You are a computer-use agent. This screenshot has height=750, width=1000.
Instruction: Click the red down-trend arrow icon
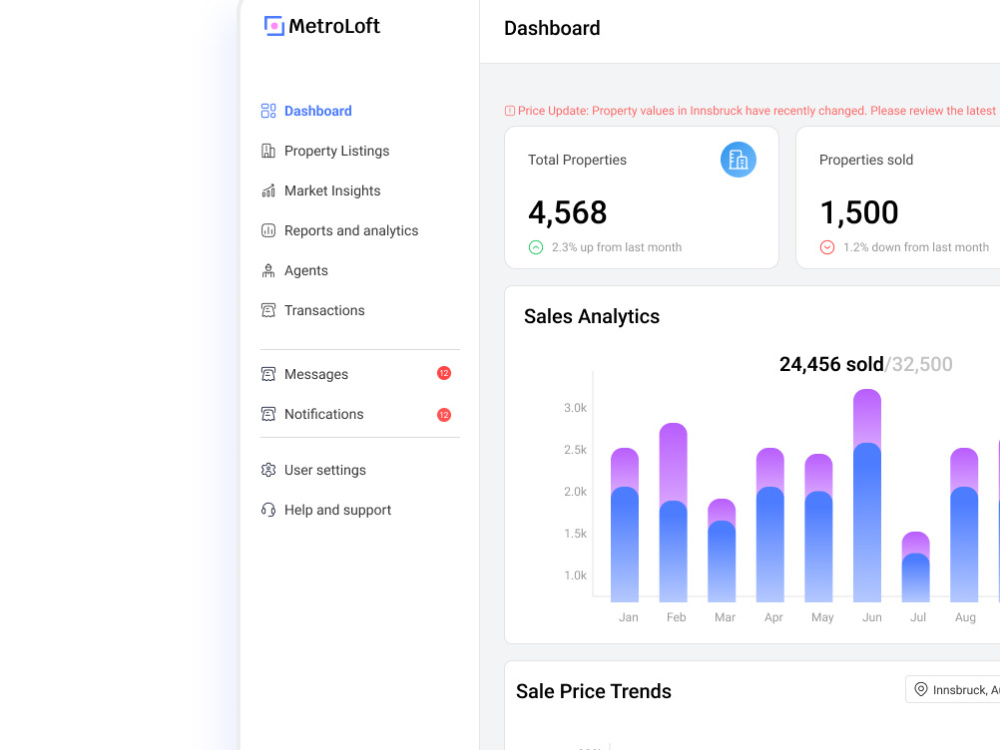(827, 247)
